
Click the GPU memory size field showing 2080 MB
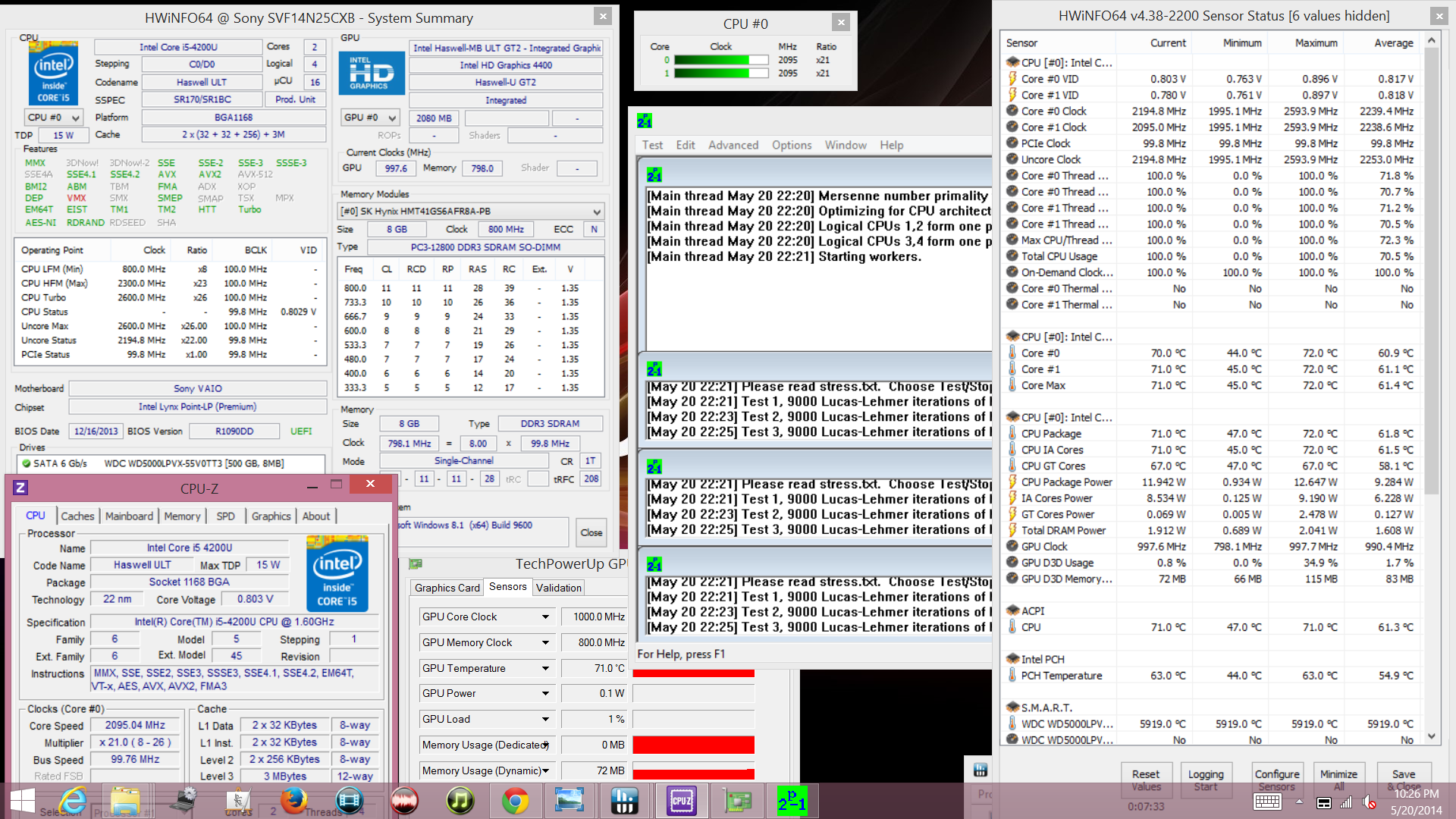[x=434, y=118]
